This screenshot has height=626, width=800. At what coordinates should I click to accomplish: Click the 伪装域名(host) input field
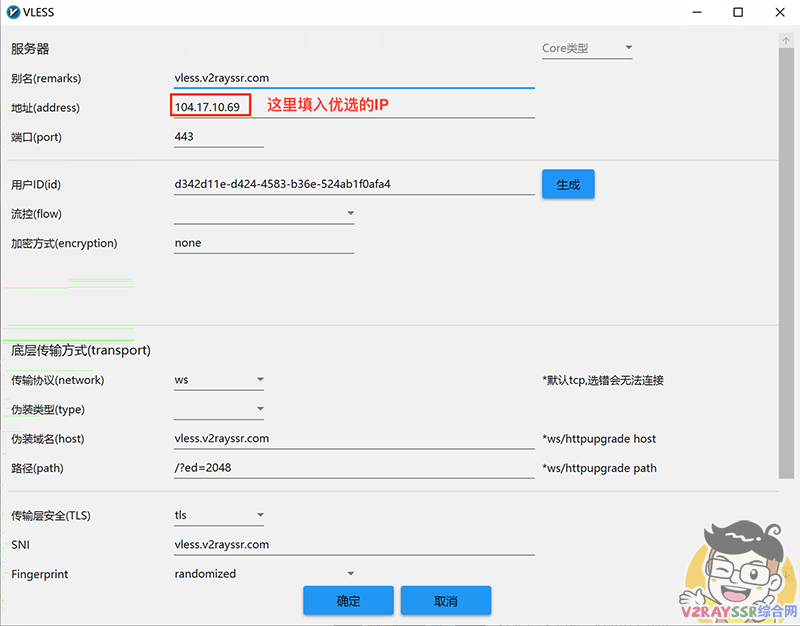353,438
